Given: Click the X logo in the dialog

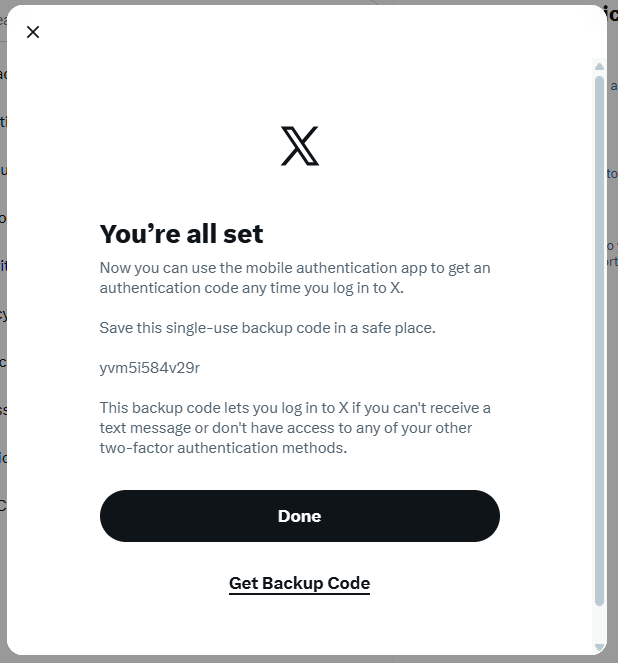Looking at the screenshot, I should tap(300, 146).
